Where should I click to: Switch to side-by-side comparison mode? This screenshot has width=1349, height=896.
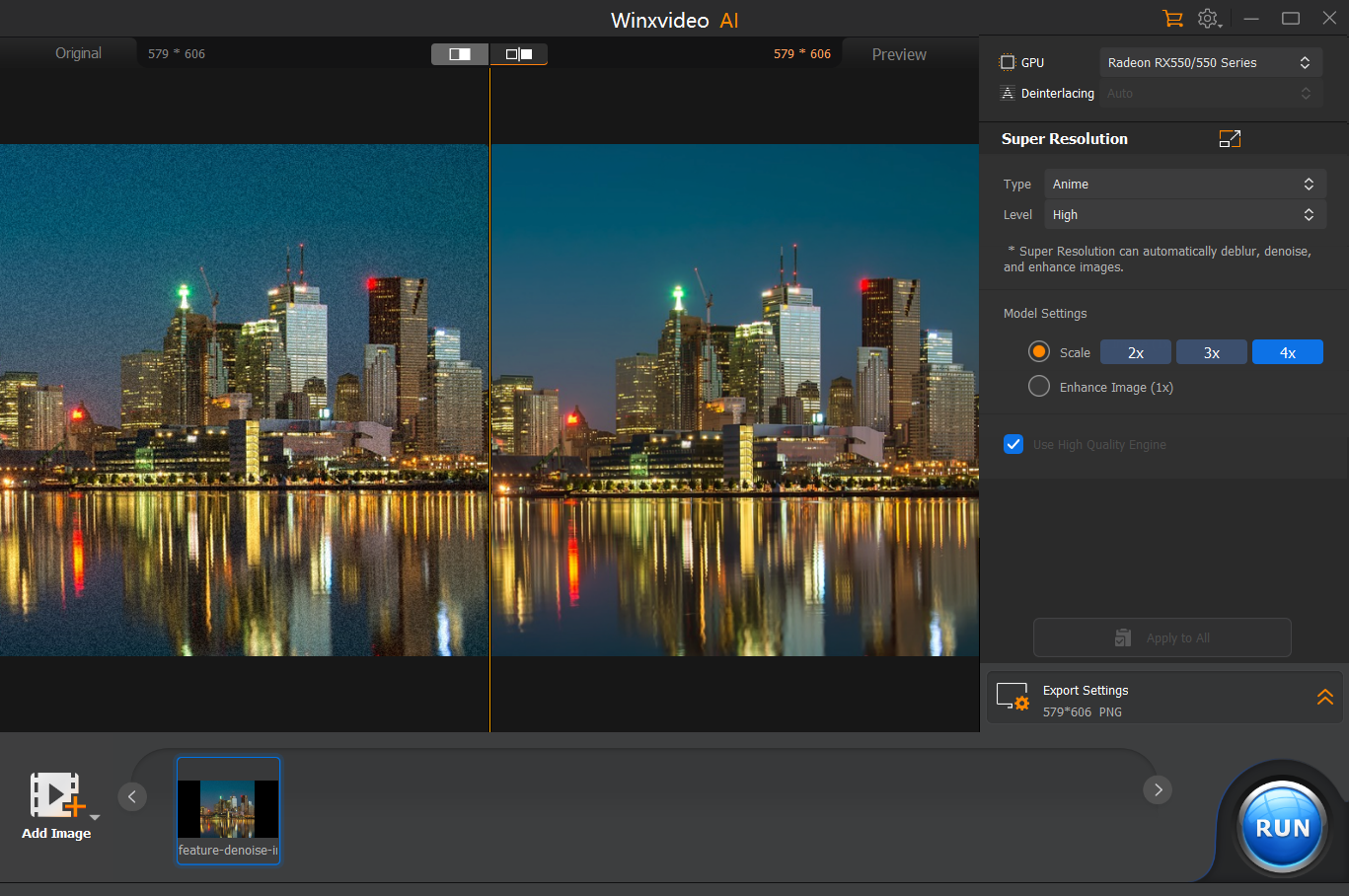pos(518,54)
